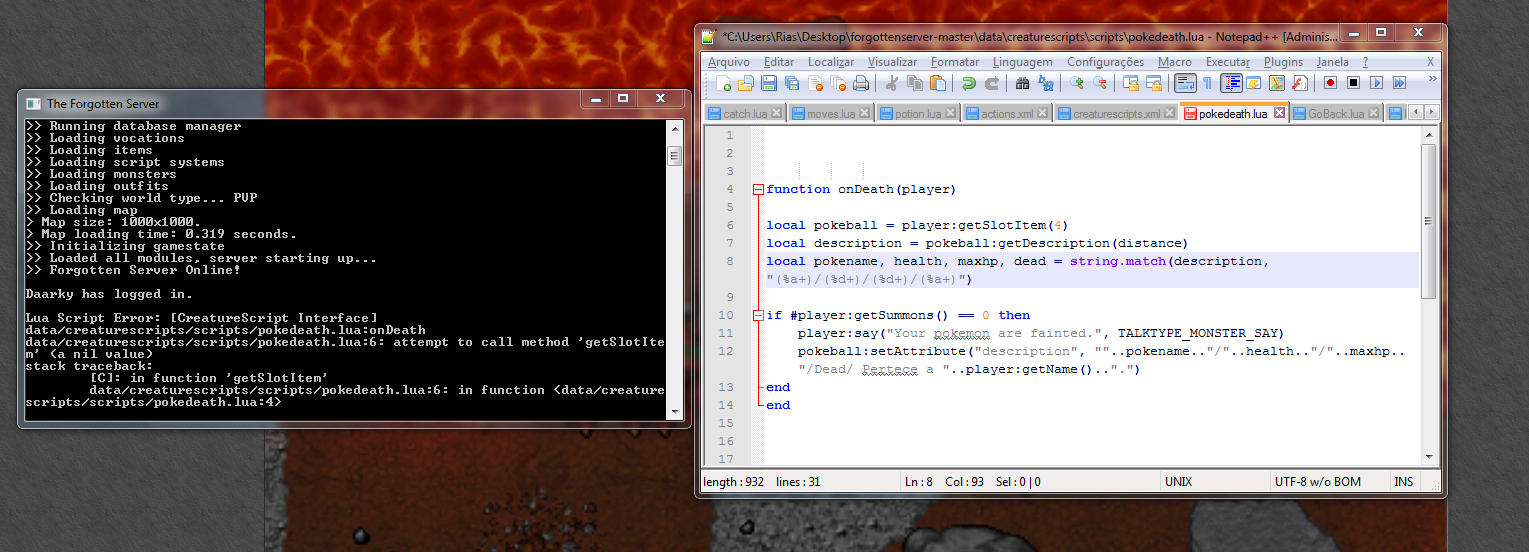This screenshot has height=552, width=1529.
Task: Click the Paste clipboard icon
Action: click(938, 83)
